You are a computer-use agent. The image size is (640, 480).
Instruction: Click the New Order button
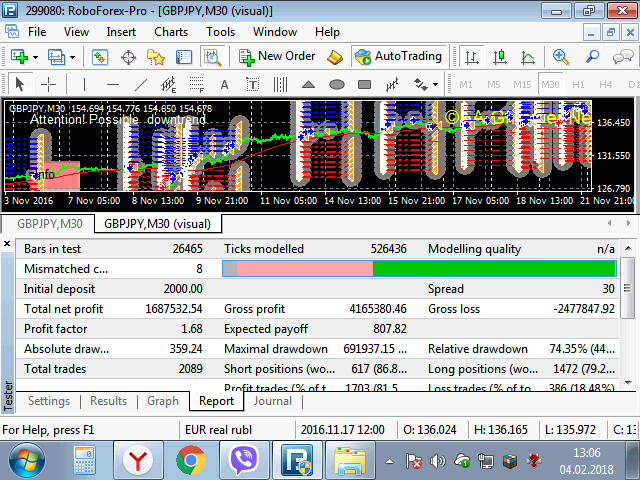tap(276, 57)
